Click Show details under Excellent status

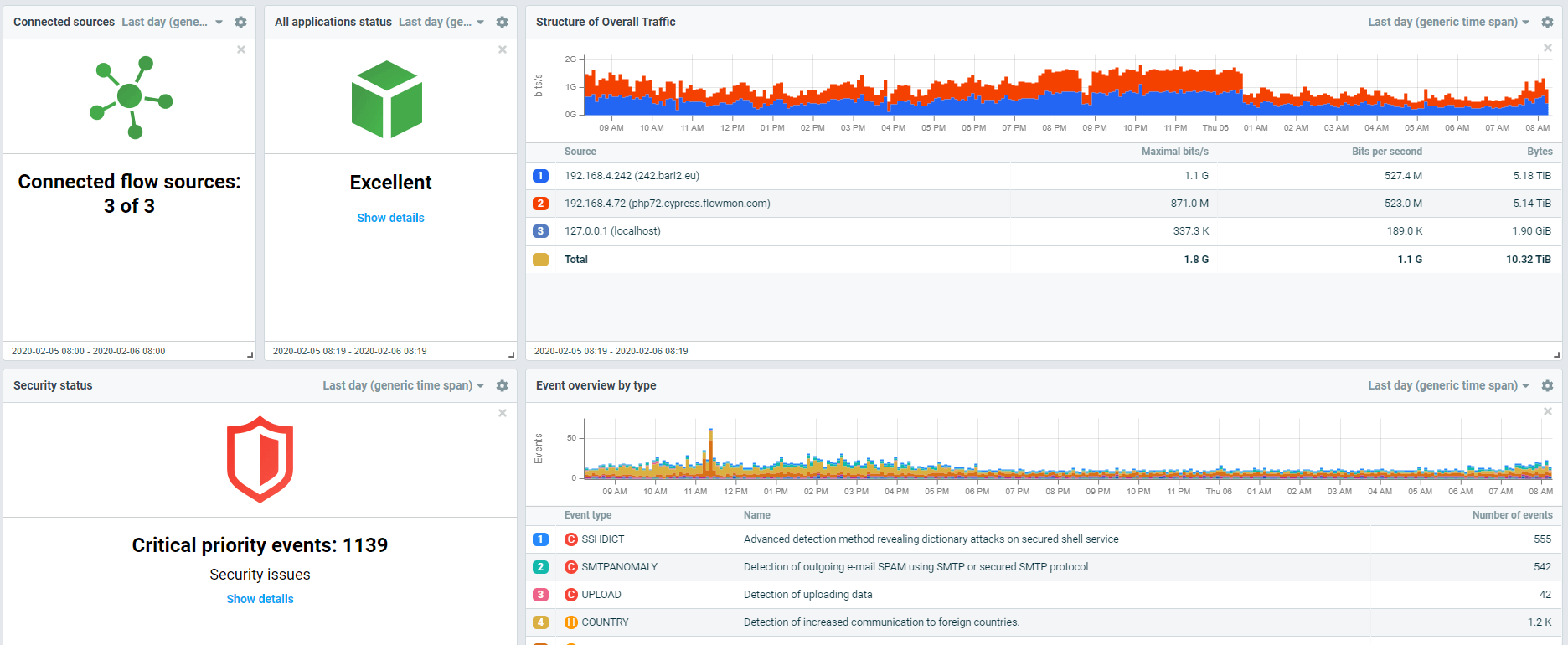390,218
